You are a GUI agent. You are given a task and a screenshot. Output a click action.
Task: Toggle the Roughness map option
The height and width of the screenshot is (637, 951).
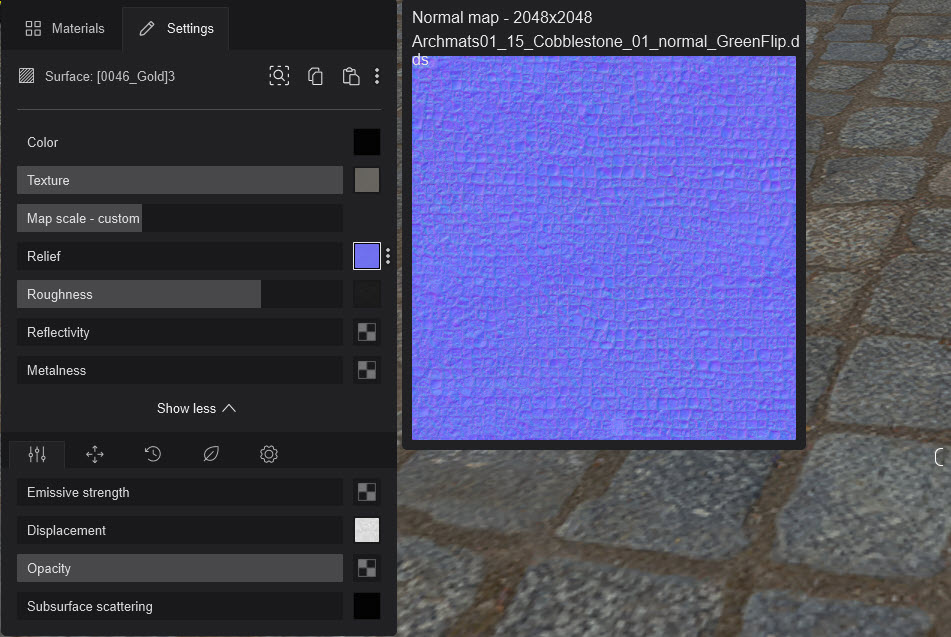tap(139, 294)
